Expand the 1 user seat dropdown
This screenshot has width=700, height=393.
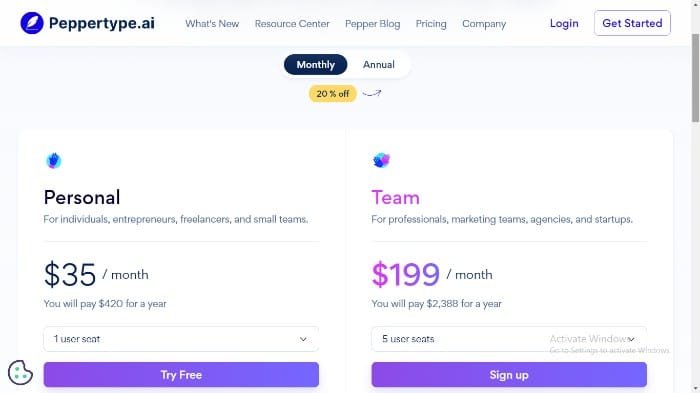(x=181, y=339)
